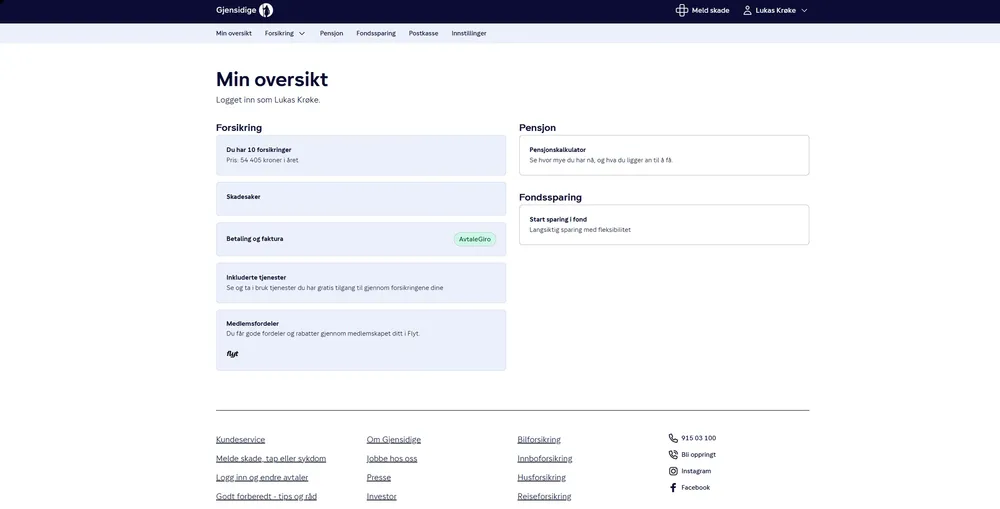Select the Start sparing i fond card
Viewport: 1000px width, 509px height.
[x=663, y=224]
